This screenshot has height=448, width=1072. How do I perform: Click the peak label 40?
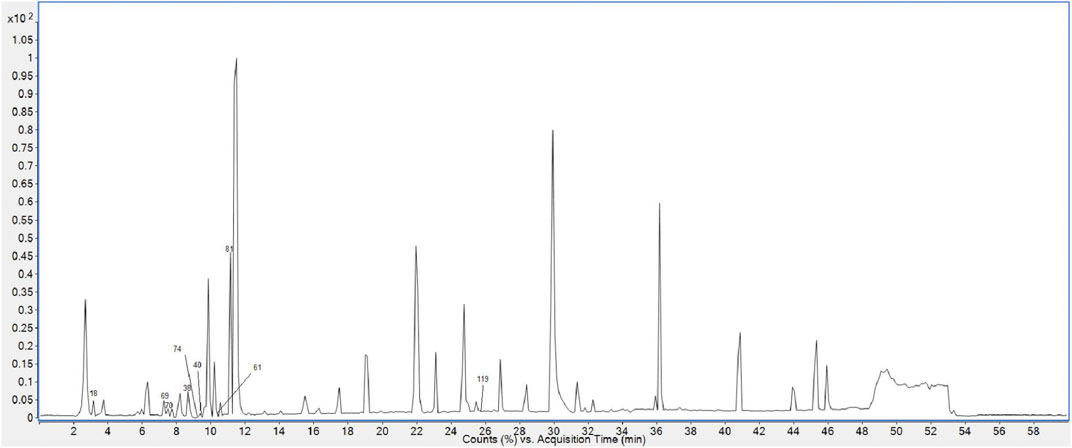(197, 365)
